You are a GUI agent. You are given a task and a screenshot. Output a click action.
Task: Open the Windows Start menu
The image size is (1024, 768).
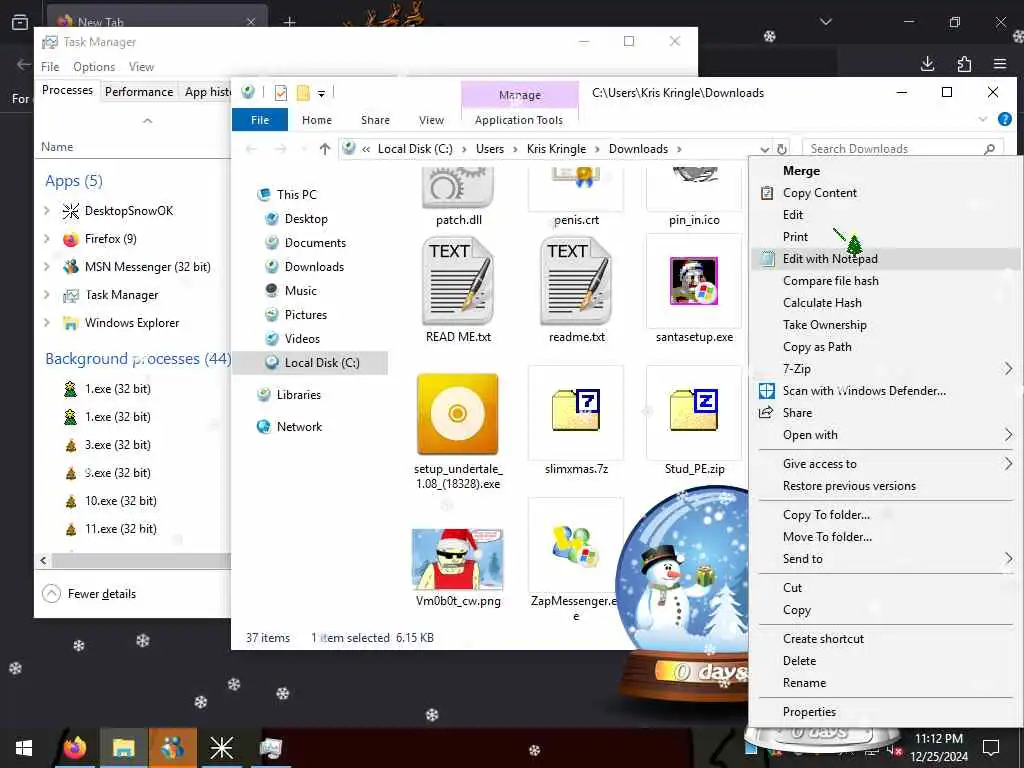(x=24, y=748)
